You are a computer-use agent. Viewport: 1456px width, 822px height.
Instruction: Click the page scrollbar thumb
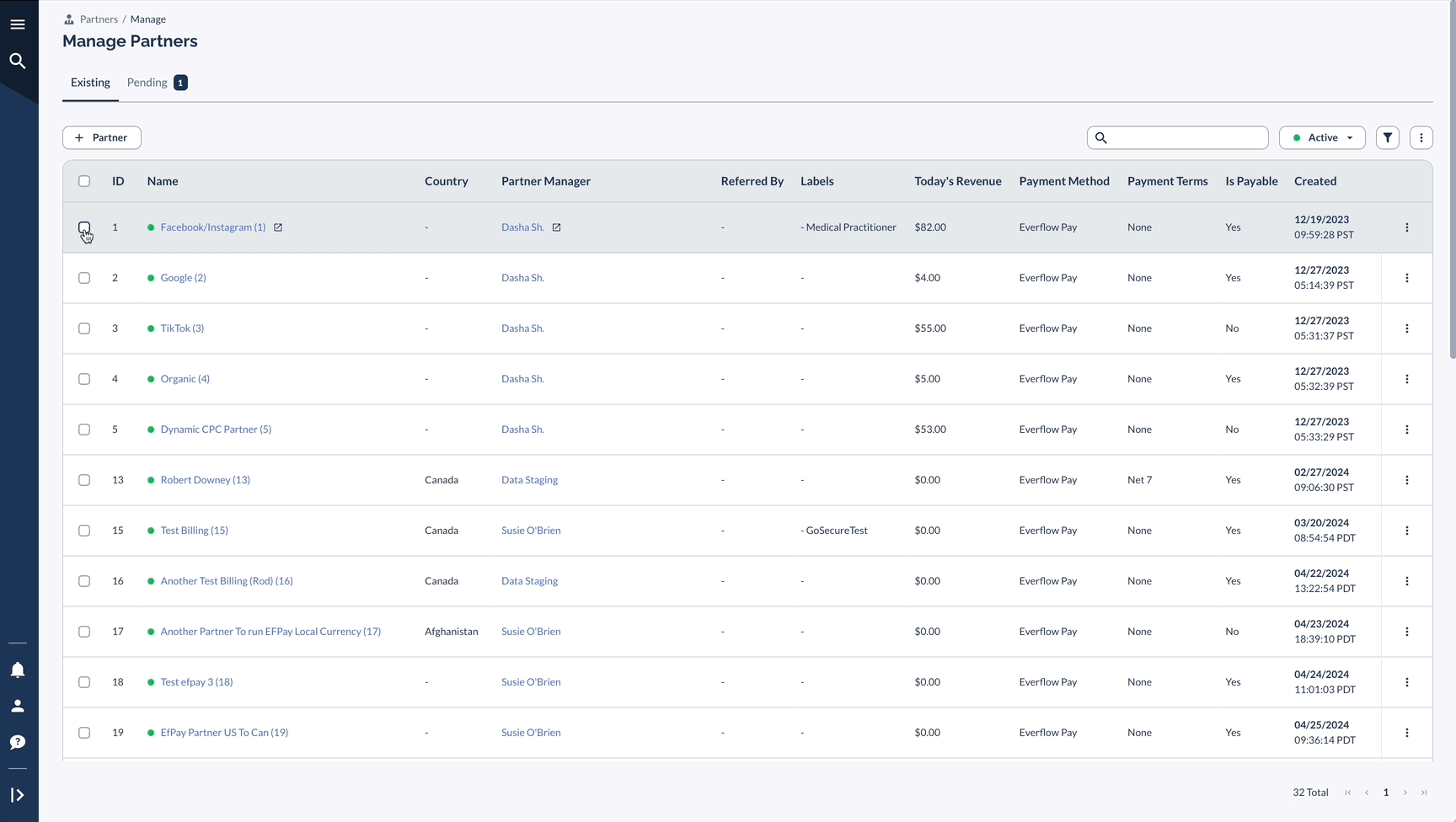(x=1452, y=180)
